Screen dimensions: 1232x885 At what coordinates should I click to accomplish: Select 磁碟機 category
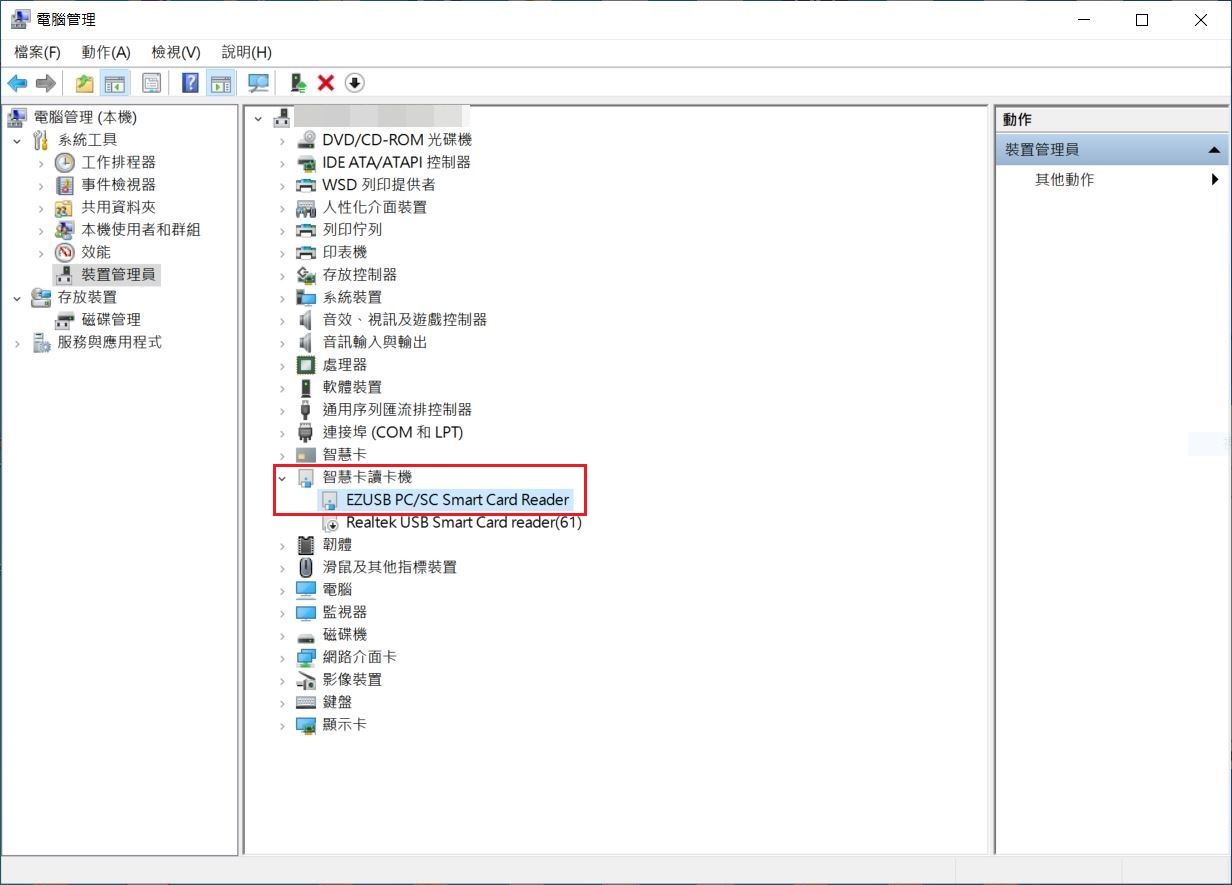[344, 634]
